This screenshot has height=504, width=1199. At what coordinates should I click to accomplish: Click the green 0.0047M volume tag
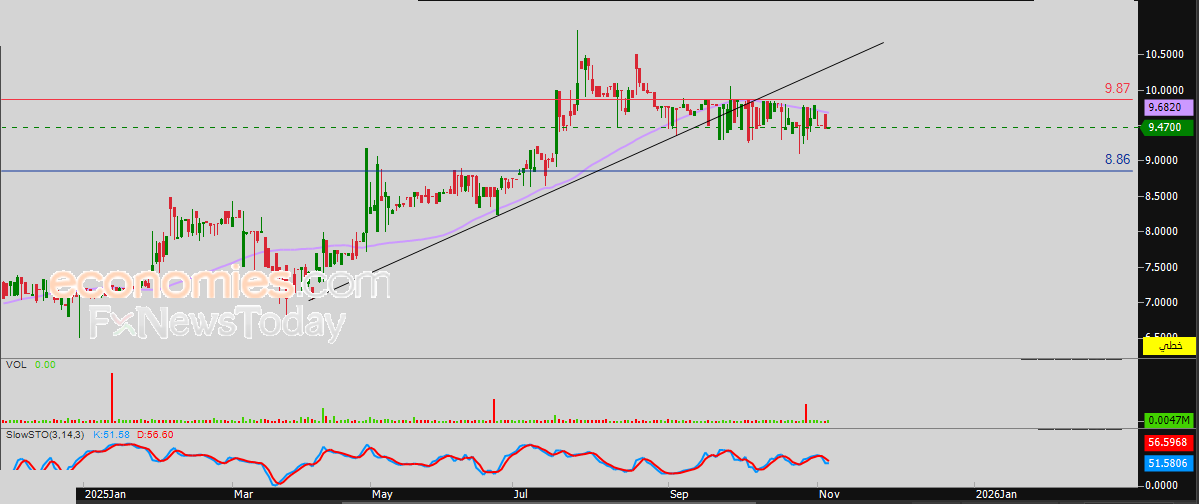(1168, 420)
